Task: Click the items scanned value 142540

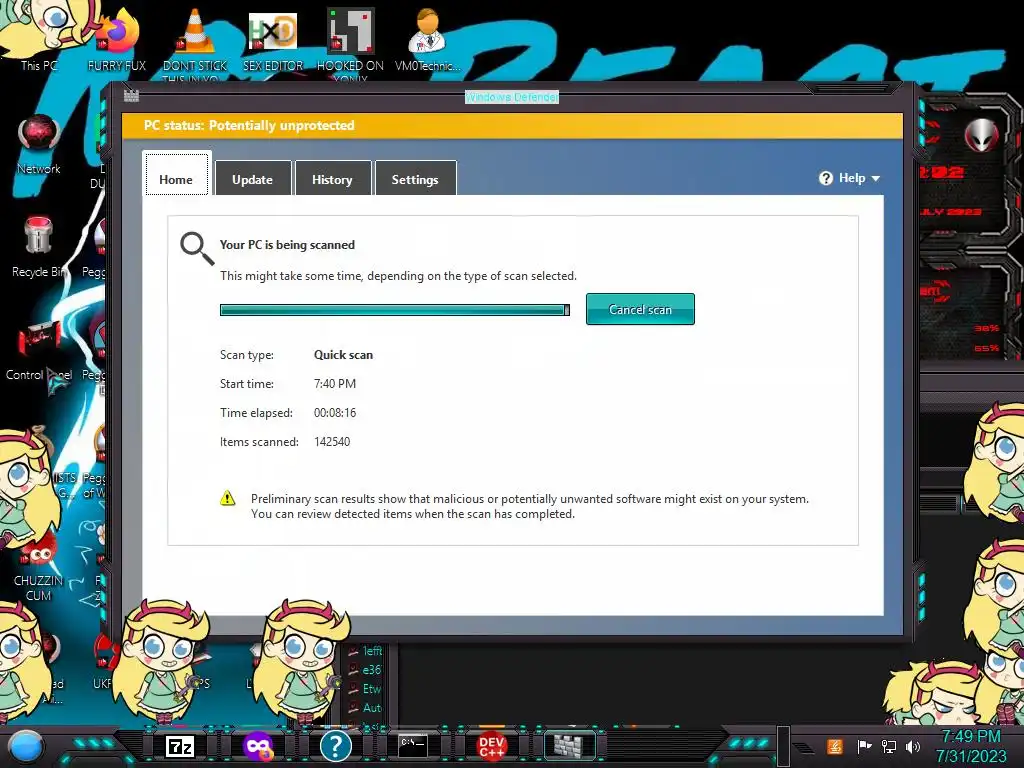Action: (x=332, y=441)
